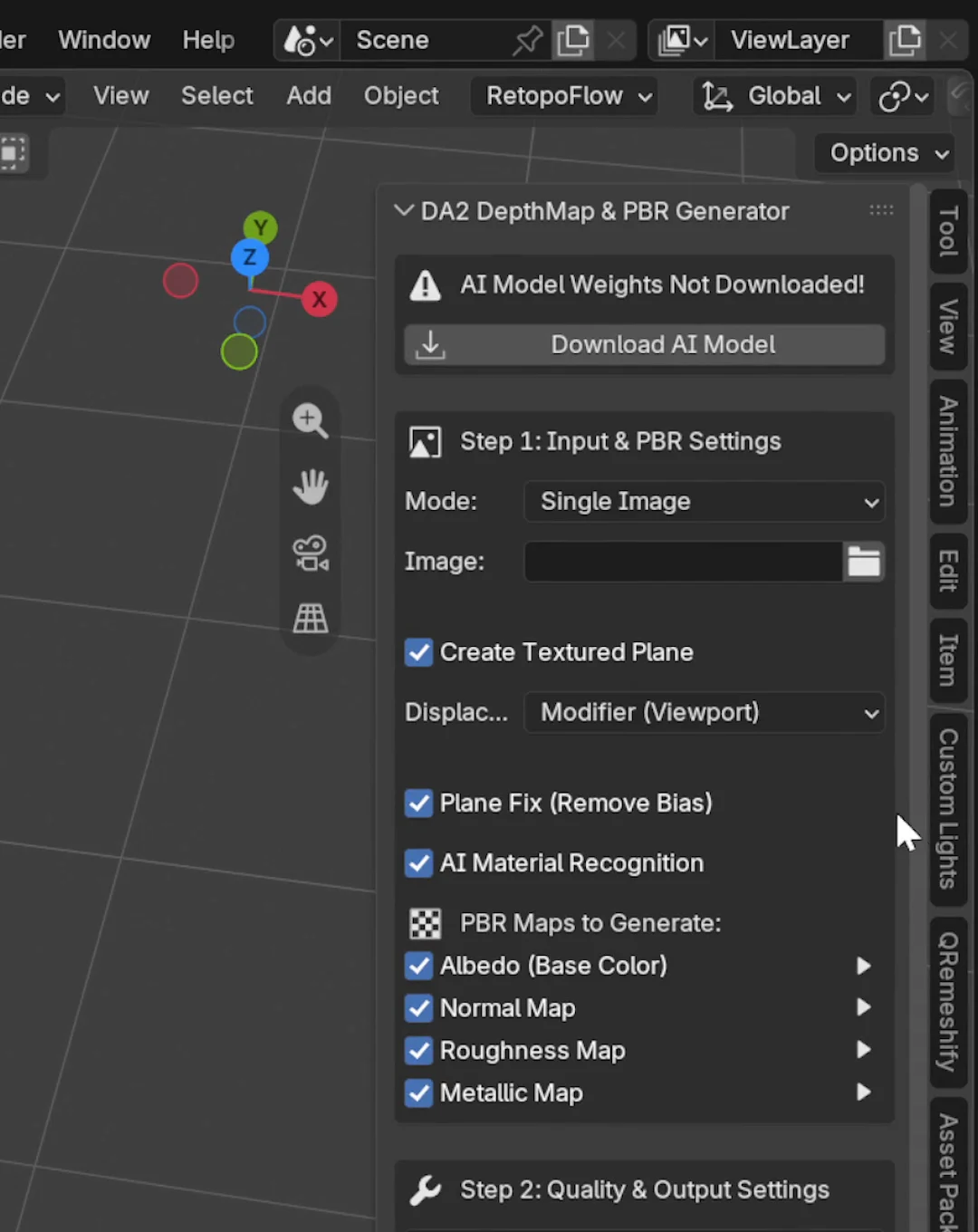Switch to the Tool sidebar tab
The width and height of the screenshot is (978, 1232).
pyautogui.click(x=948, y=232)
